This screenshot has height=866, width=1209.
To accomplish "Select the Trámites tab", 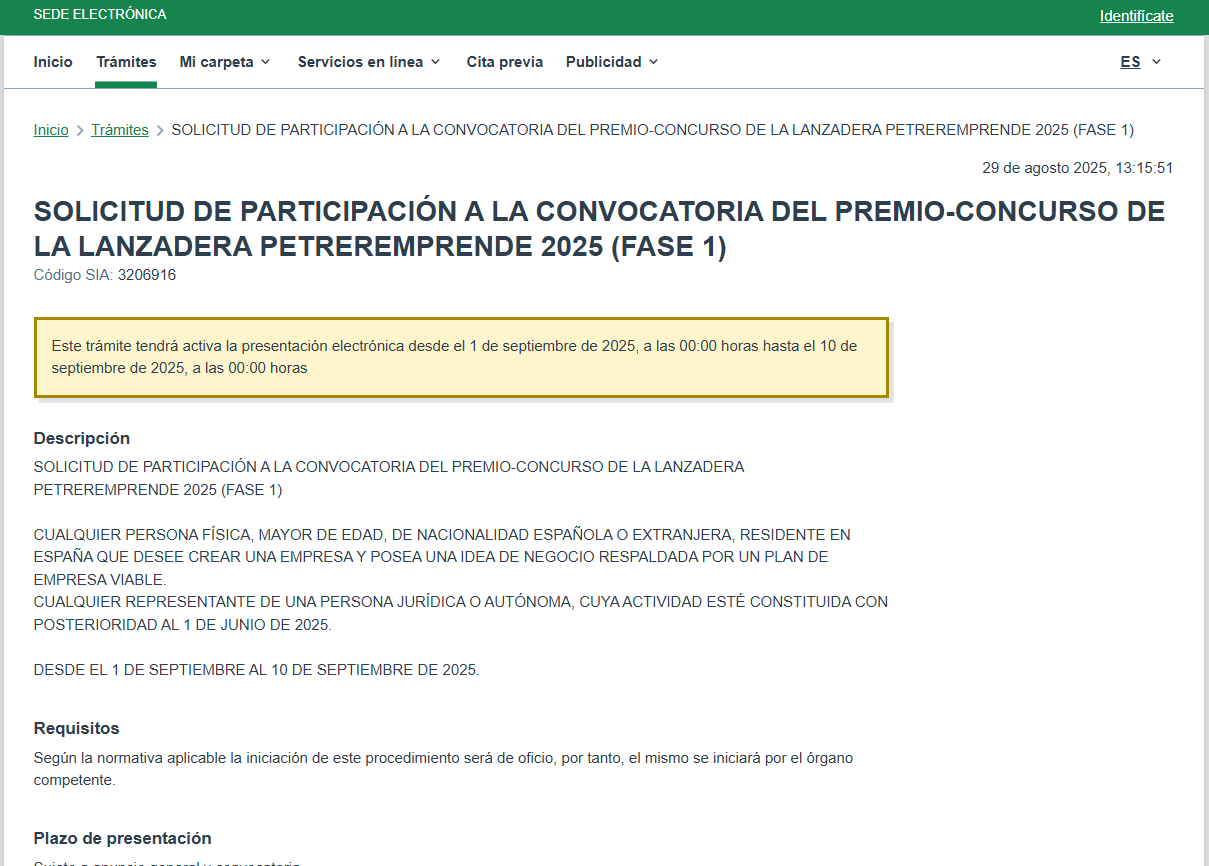I will (x=126, y=62).
